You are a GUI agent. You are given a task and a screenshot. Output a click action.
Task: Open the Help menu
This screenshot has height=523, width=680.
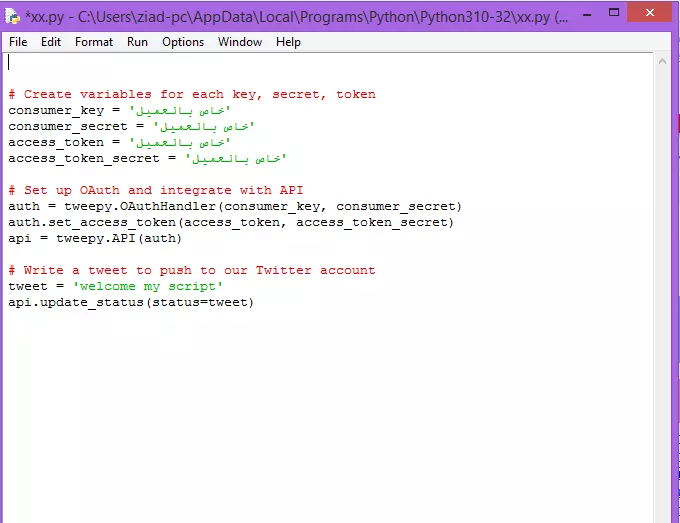(288, 42)
